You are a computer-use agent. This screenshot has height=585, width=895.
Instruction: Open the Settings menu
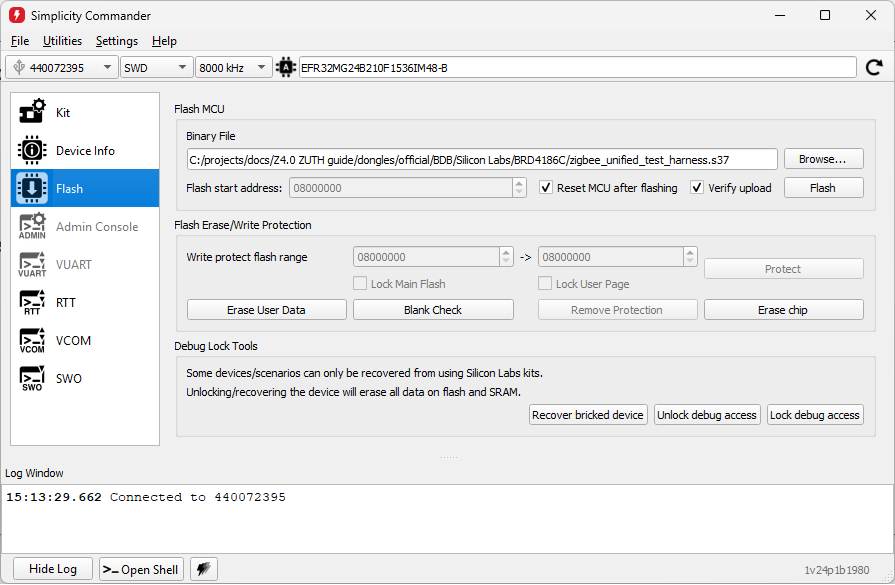point(116,41)
